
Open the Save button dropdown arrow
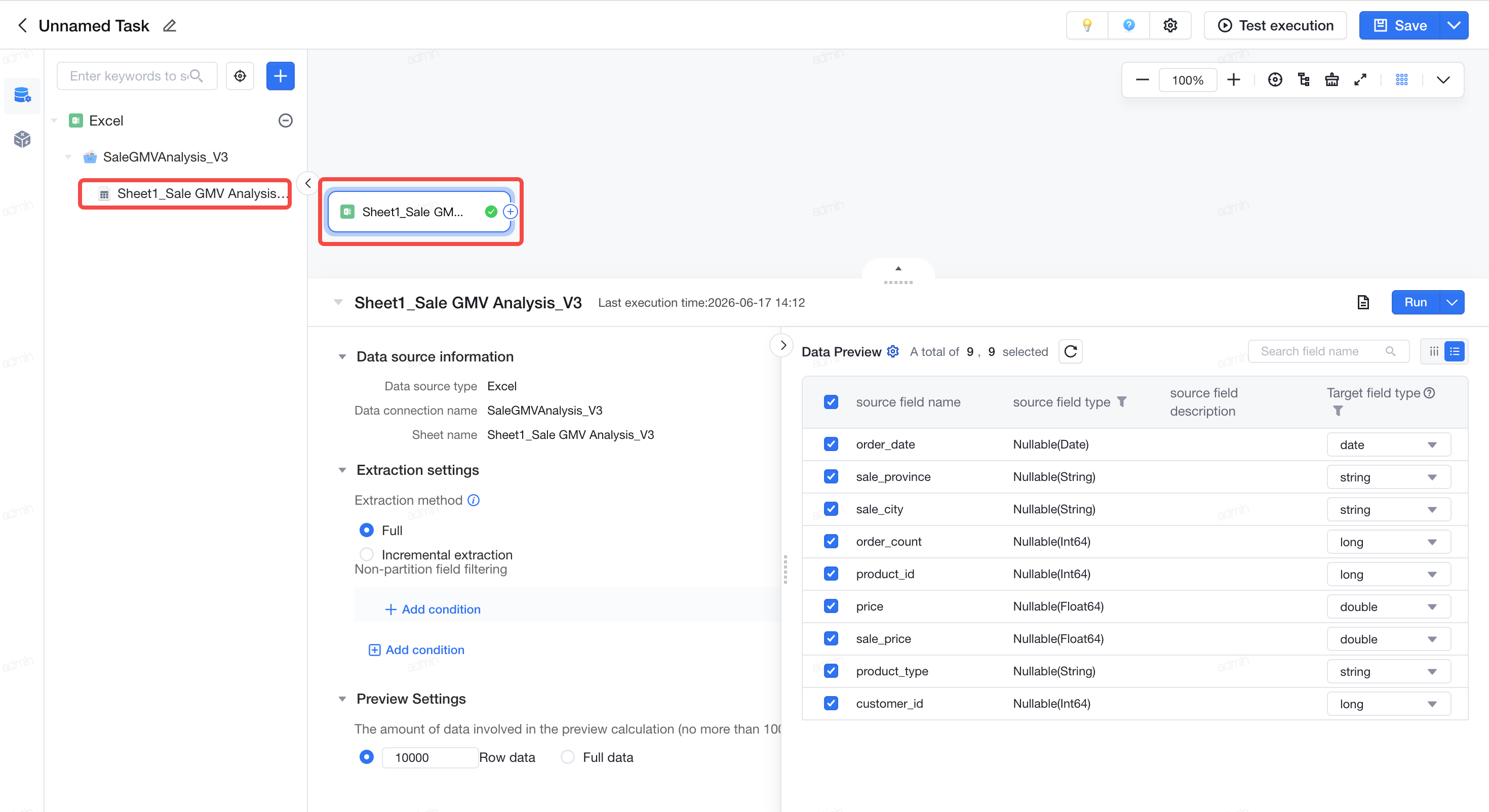(x=1454, y=25)
